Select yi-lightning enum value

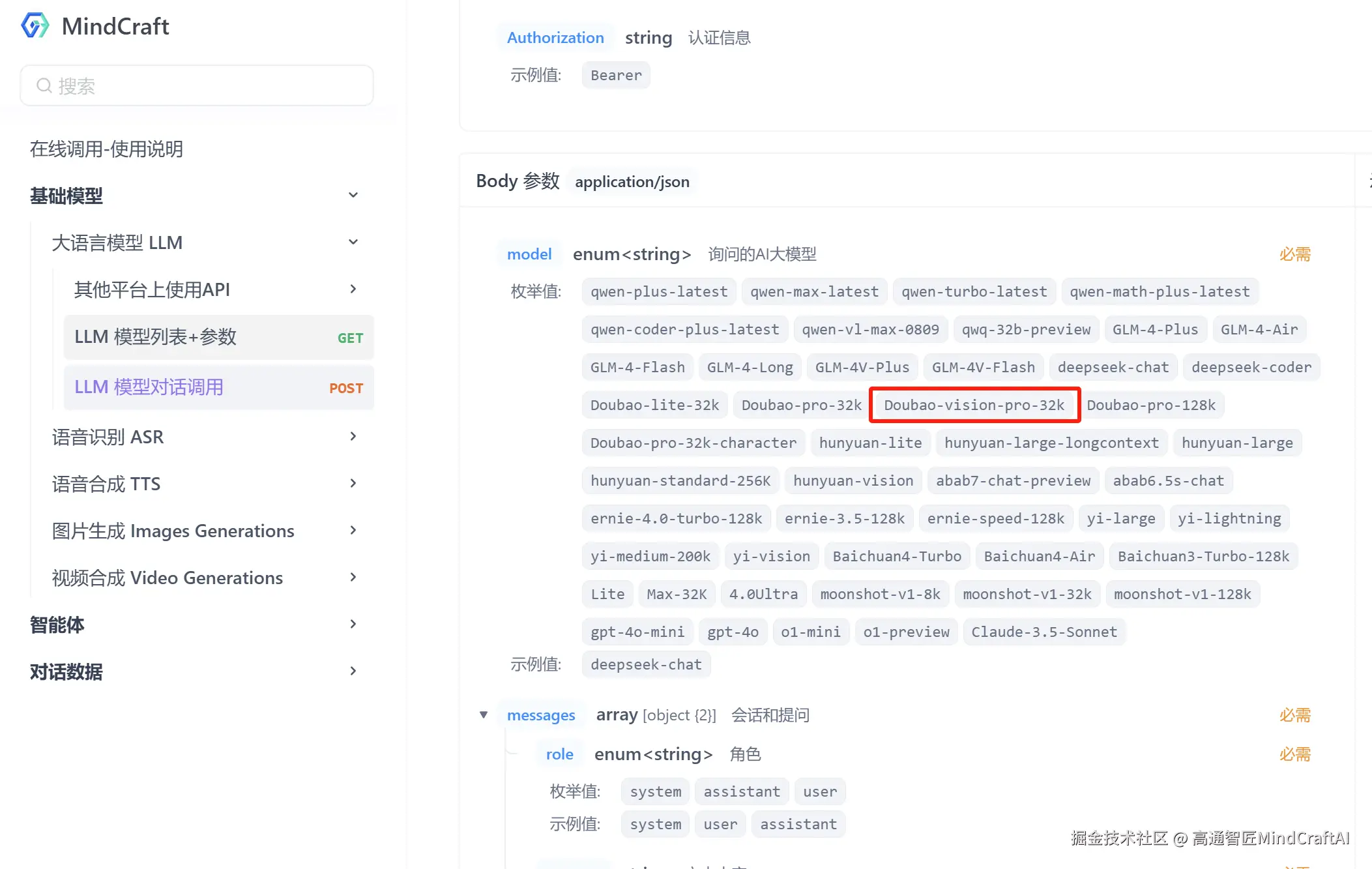(x=1229, y=519)
